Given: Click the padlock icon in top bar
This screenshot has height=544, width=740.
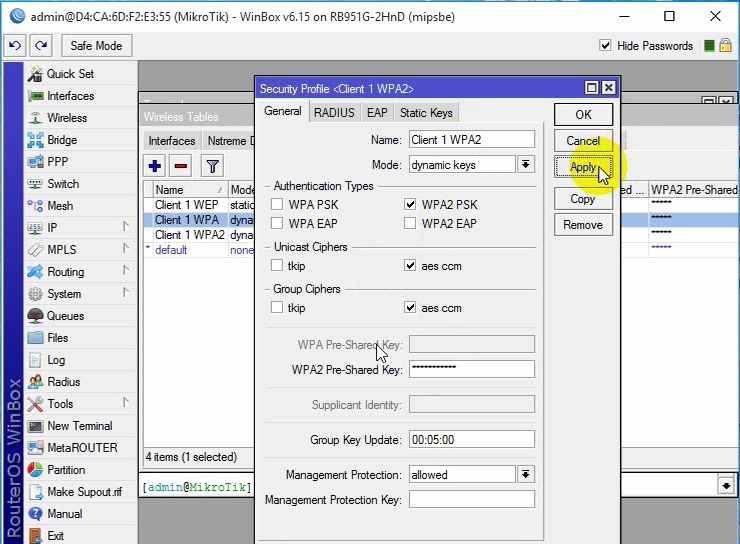Looking at the screenshot, I should click(725, 46).
